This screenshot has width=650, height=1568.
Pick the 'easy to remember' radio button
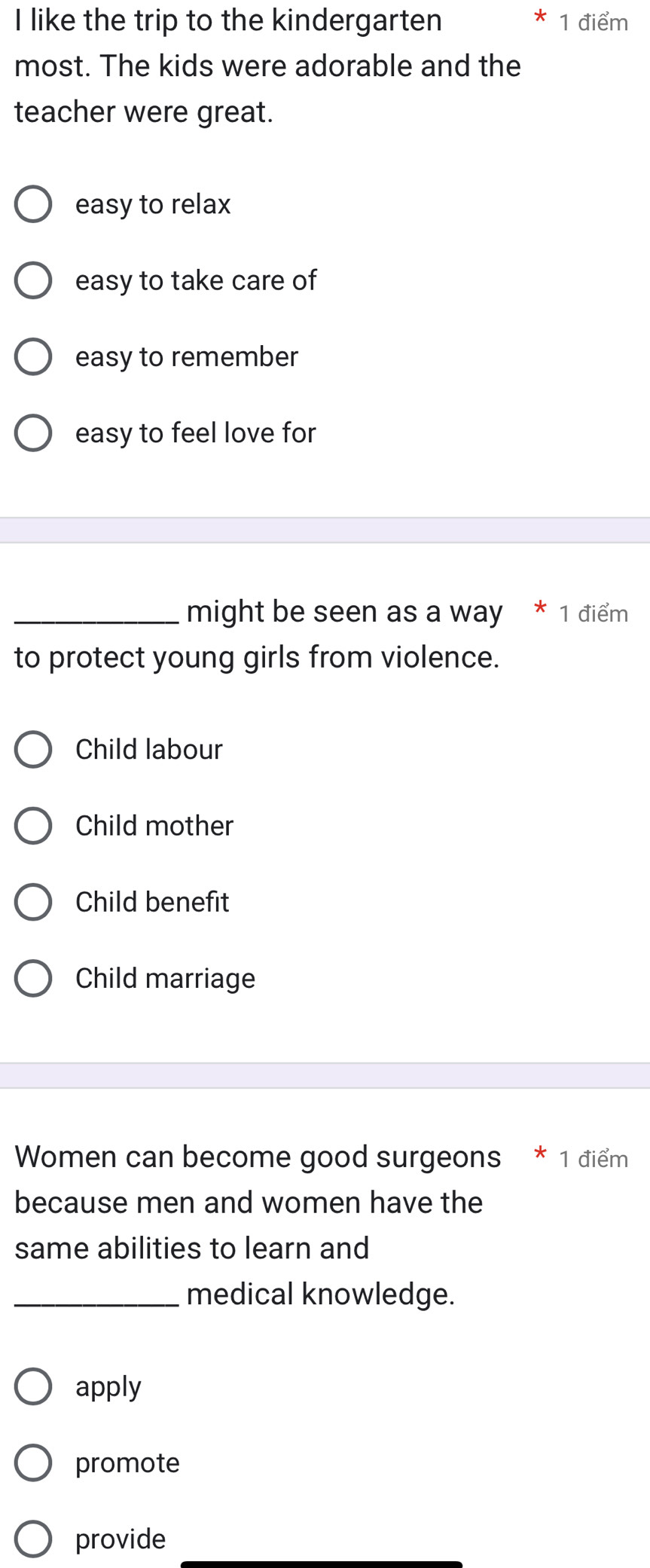tap(33, 357)
